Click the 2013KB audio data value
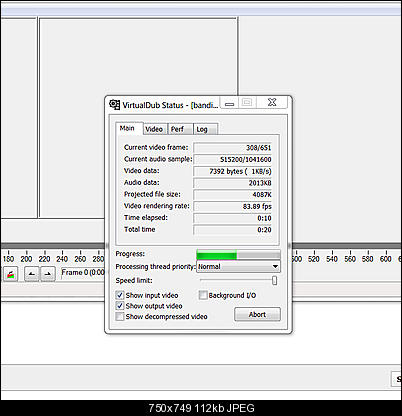Image resolution: width=402 pixels, height=416 pixels. point(260,183)
